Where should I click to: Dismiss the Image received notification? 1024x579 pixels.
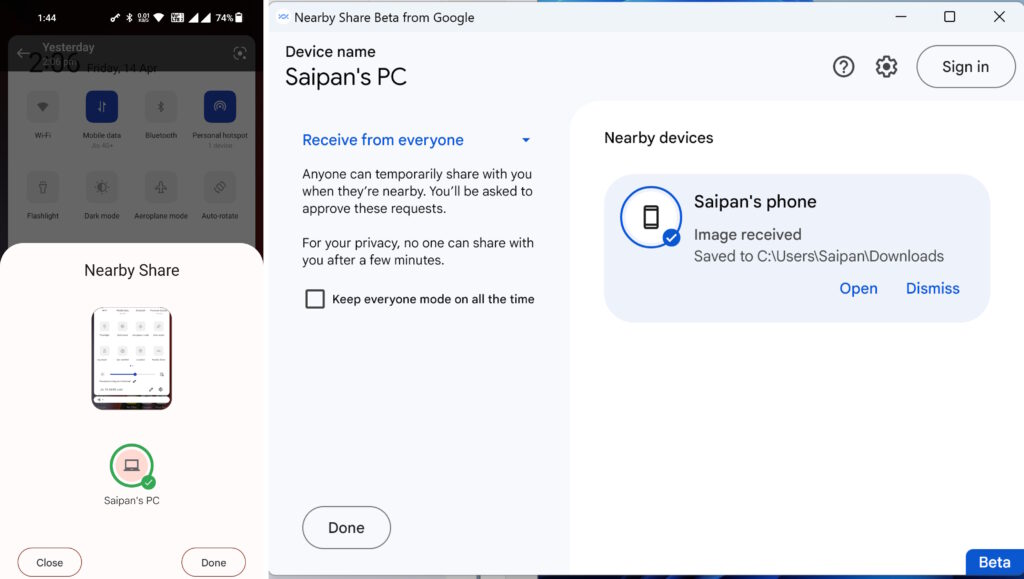coord(932,288)
